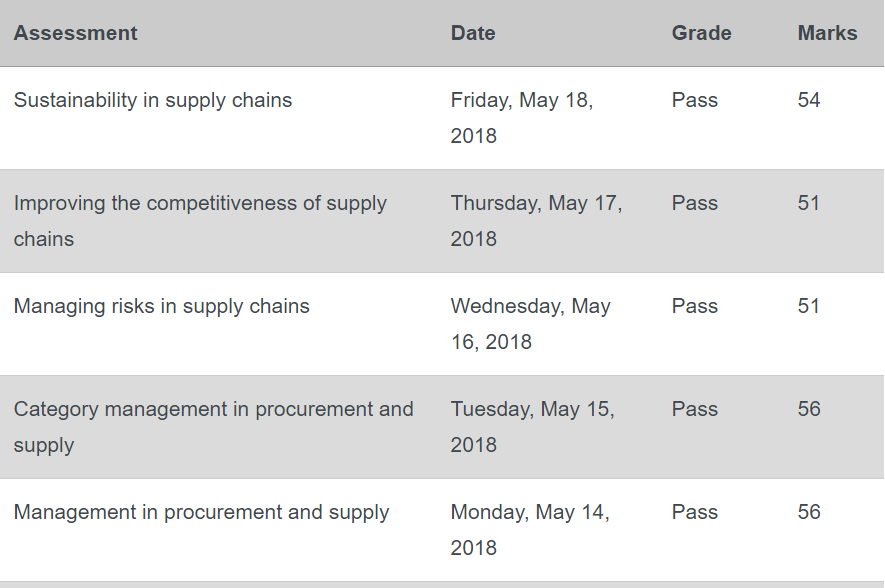Viewport: 885px width, 588px height.
Task: Select Sustainability in supply chains assessment
Action: coord(153,100)
